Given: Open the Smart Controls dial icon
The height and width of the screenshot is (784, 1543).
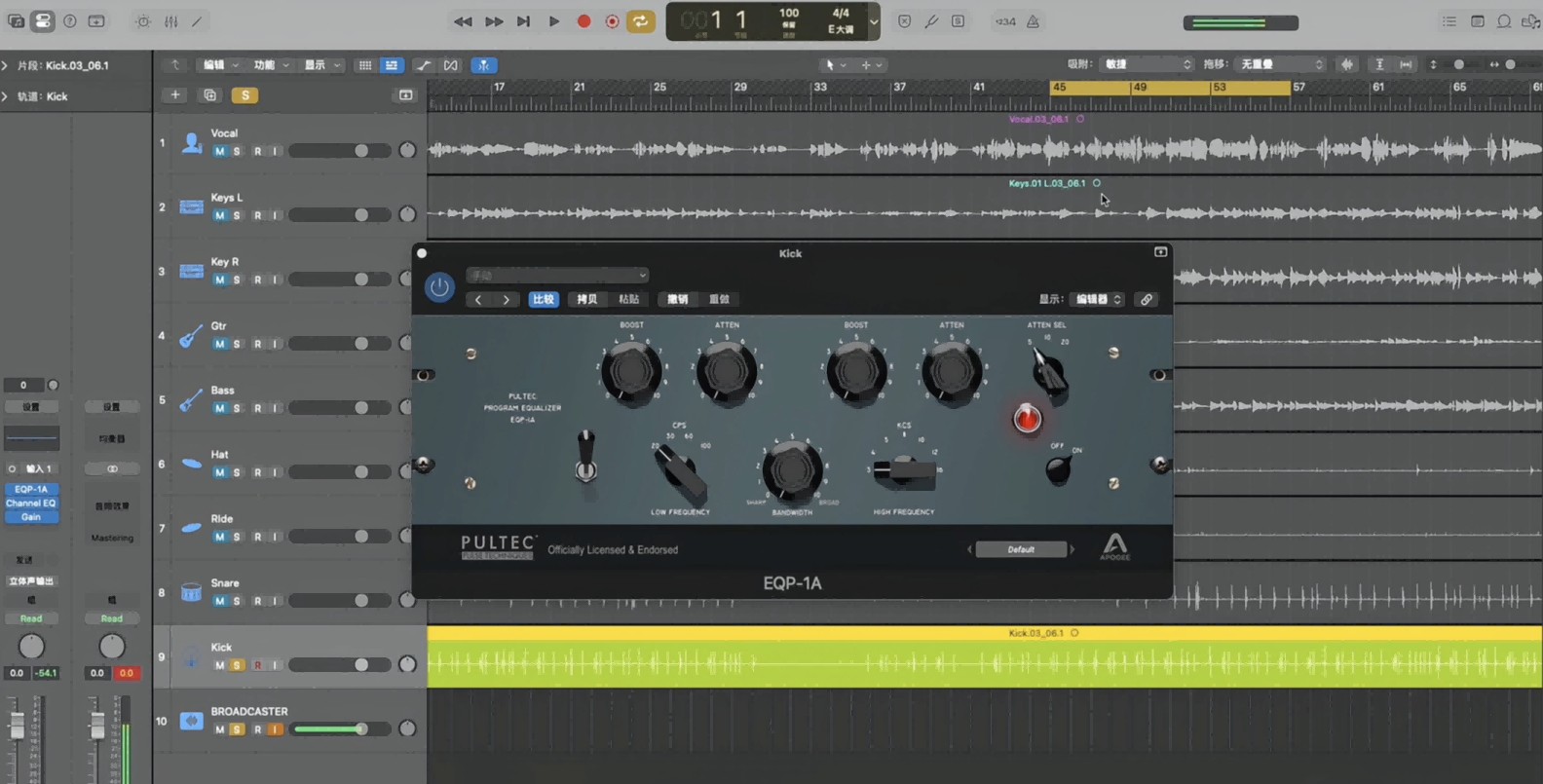Looking at the screenshot, I should pyautogui.click(x=143, y=21).
